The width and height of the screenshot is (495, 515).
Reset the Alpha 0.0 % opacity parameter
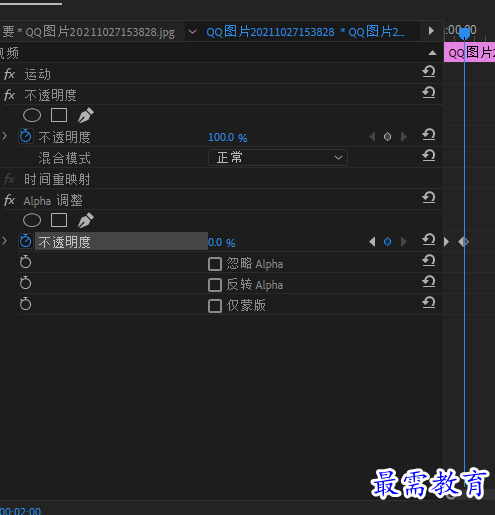click(x=429, y=239)
